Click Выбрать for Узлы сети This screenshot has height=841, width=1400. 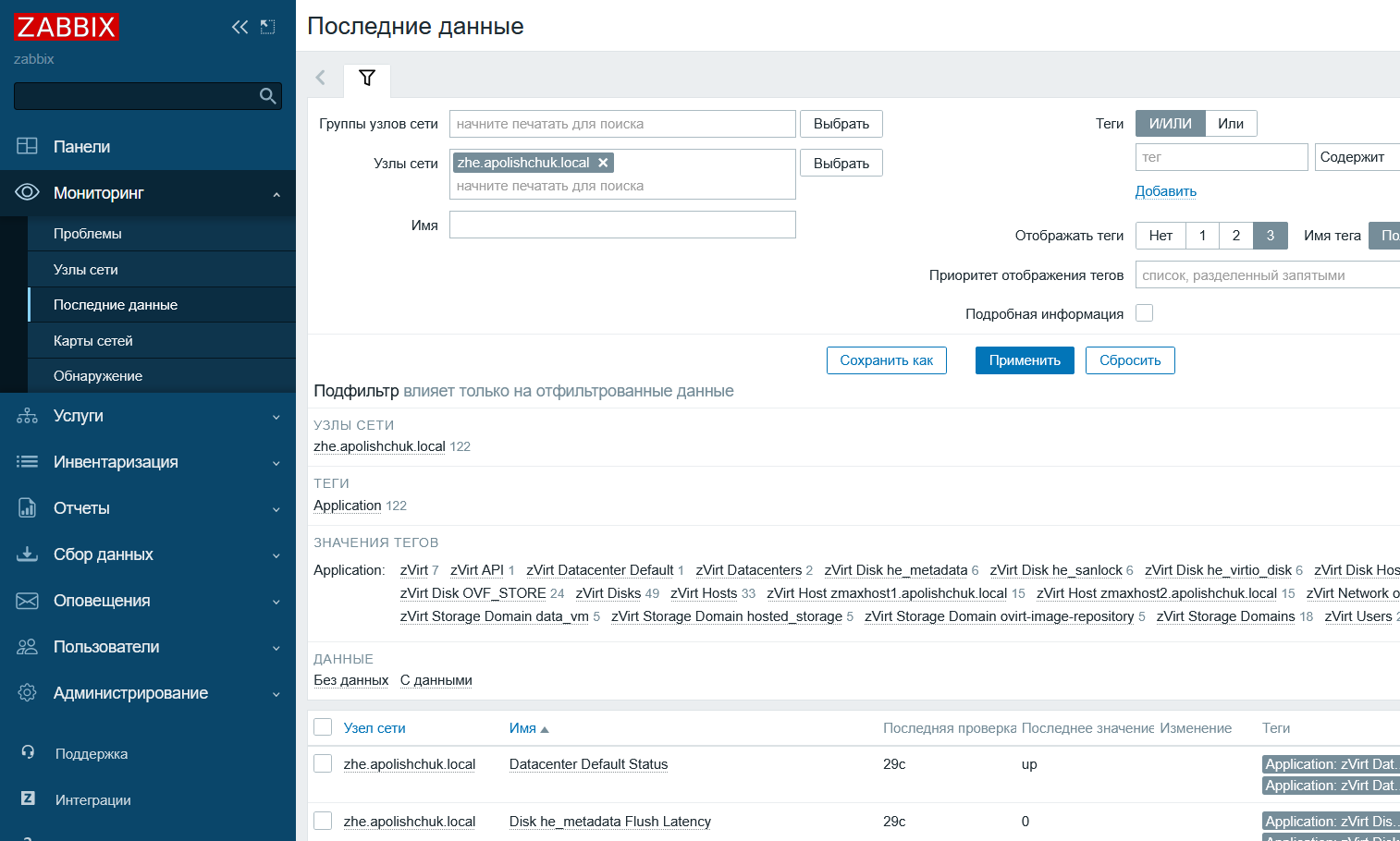click(x=841, y=164)
